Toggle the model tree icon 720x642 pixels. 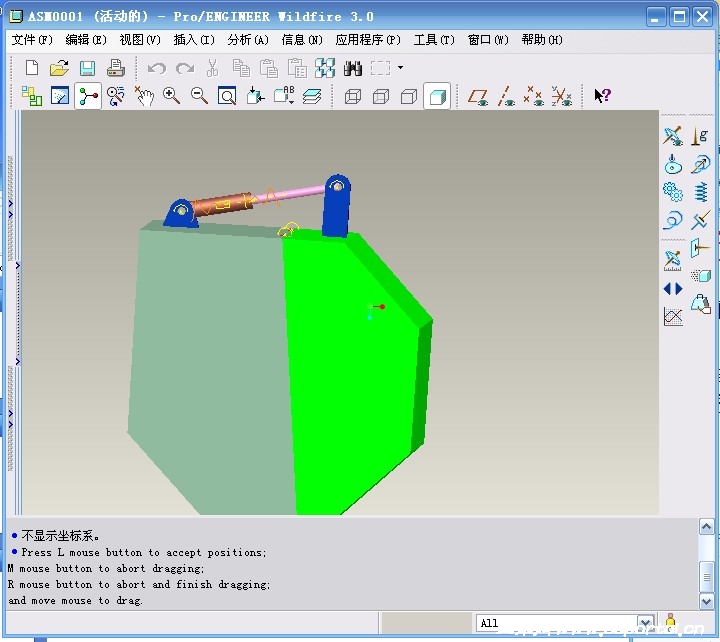point(32,96)
